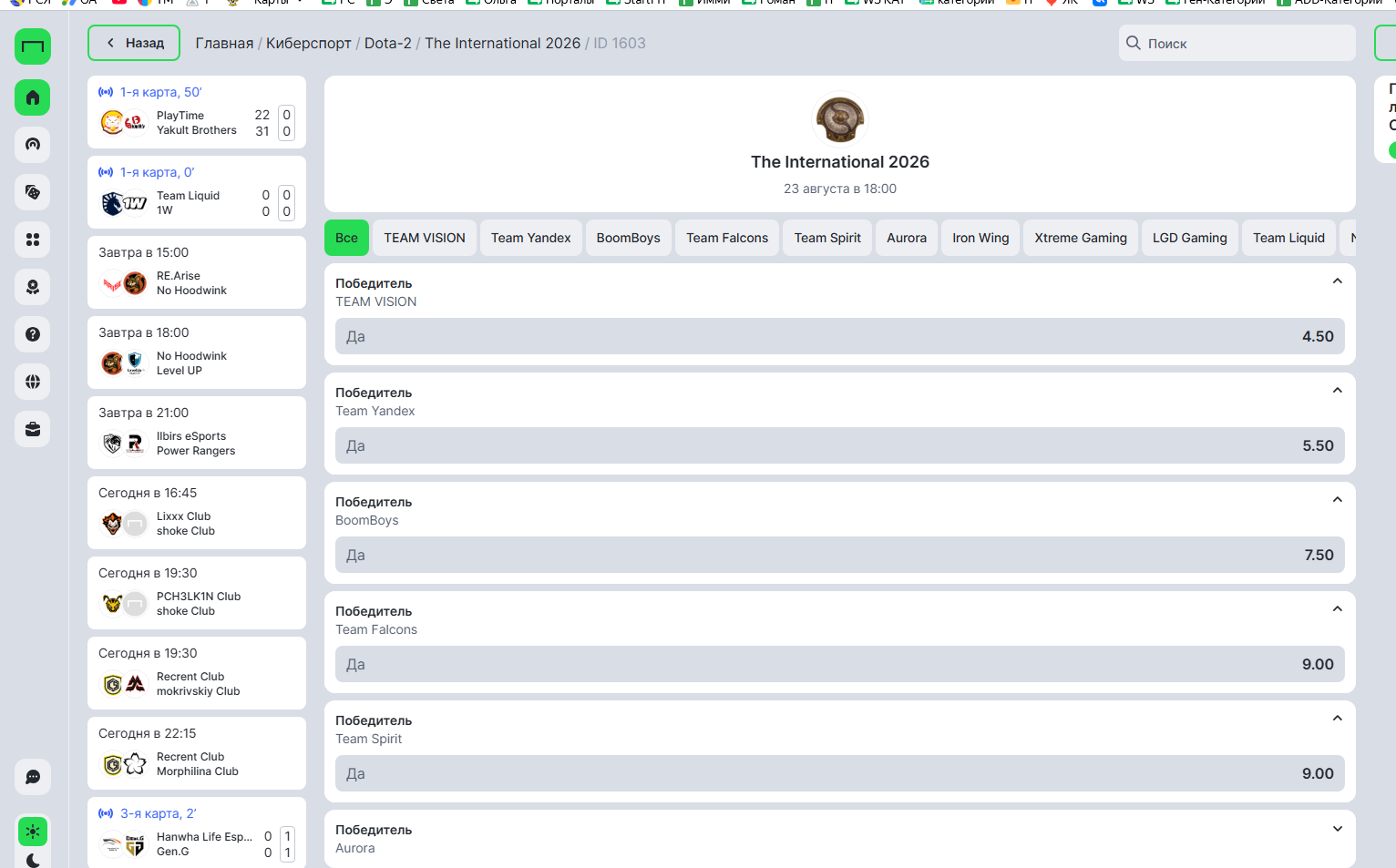Click the Gen.G team logo
This screenshot has width=1396, height=868.
click(x=135, y=844)
